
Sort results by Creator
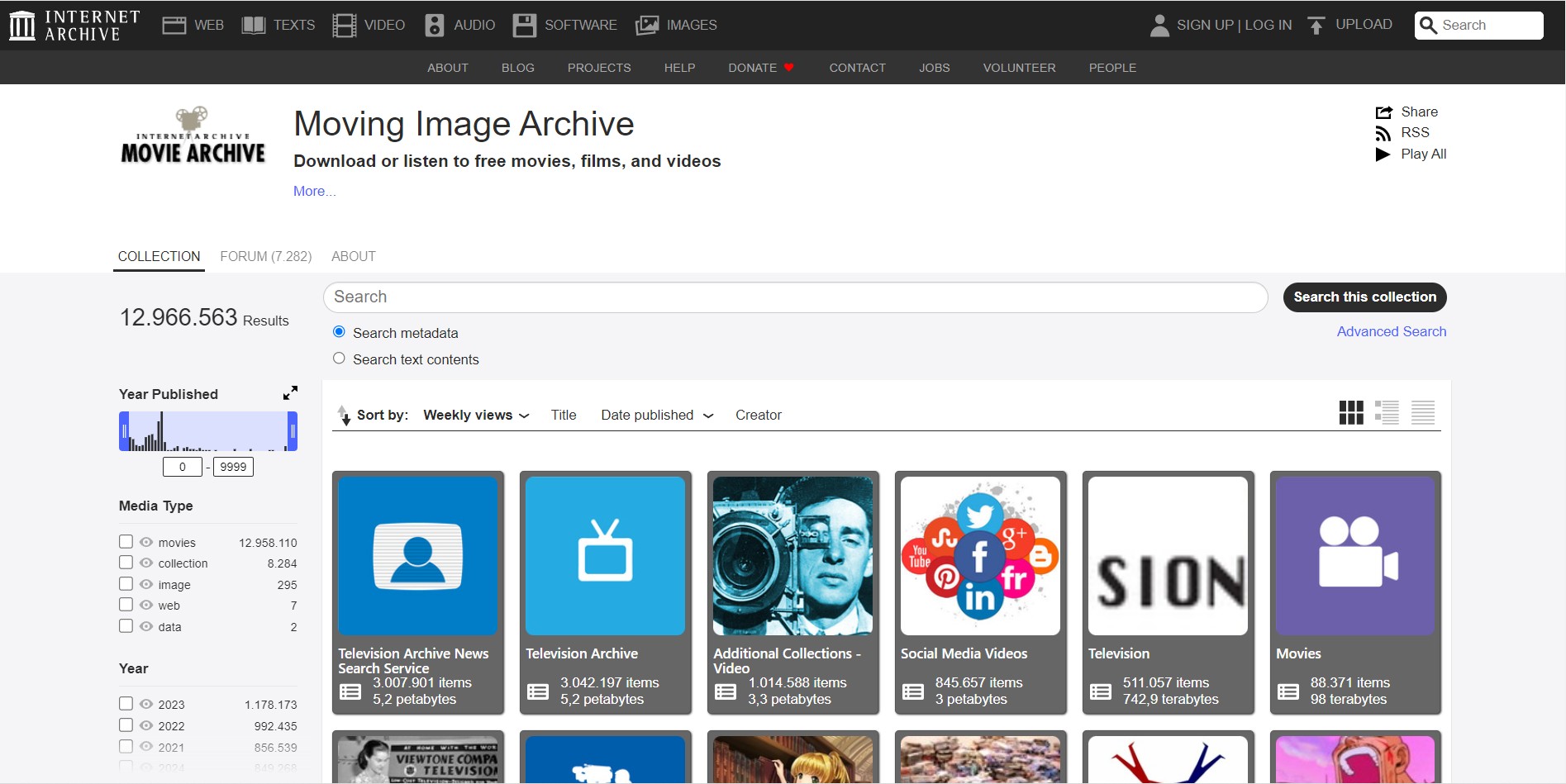[x=759, y=415]
